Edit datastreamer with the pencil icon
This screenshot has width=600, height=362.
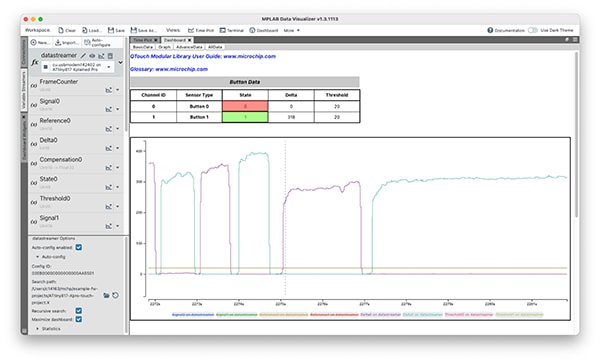pyautogui.click(x=83, y=56)
